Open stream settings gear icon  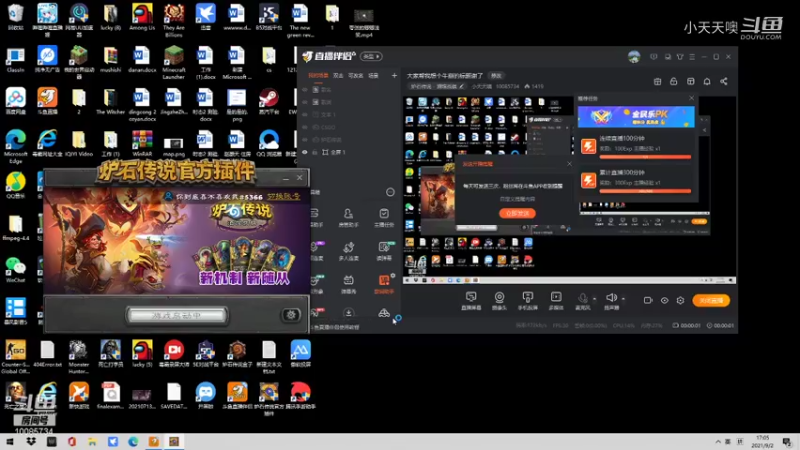(680, 301)
